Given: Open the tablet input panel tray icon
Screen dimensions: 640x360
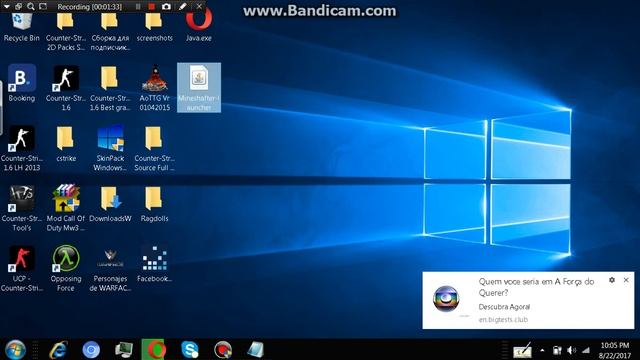Looking at the screenshot, I should click(522, 350).
